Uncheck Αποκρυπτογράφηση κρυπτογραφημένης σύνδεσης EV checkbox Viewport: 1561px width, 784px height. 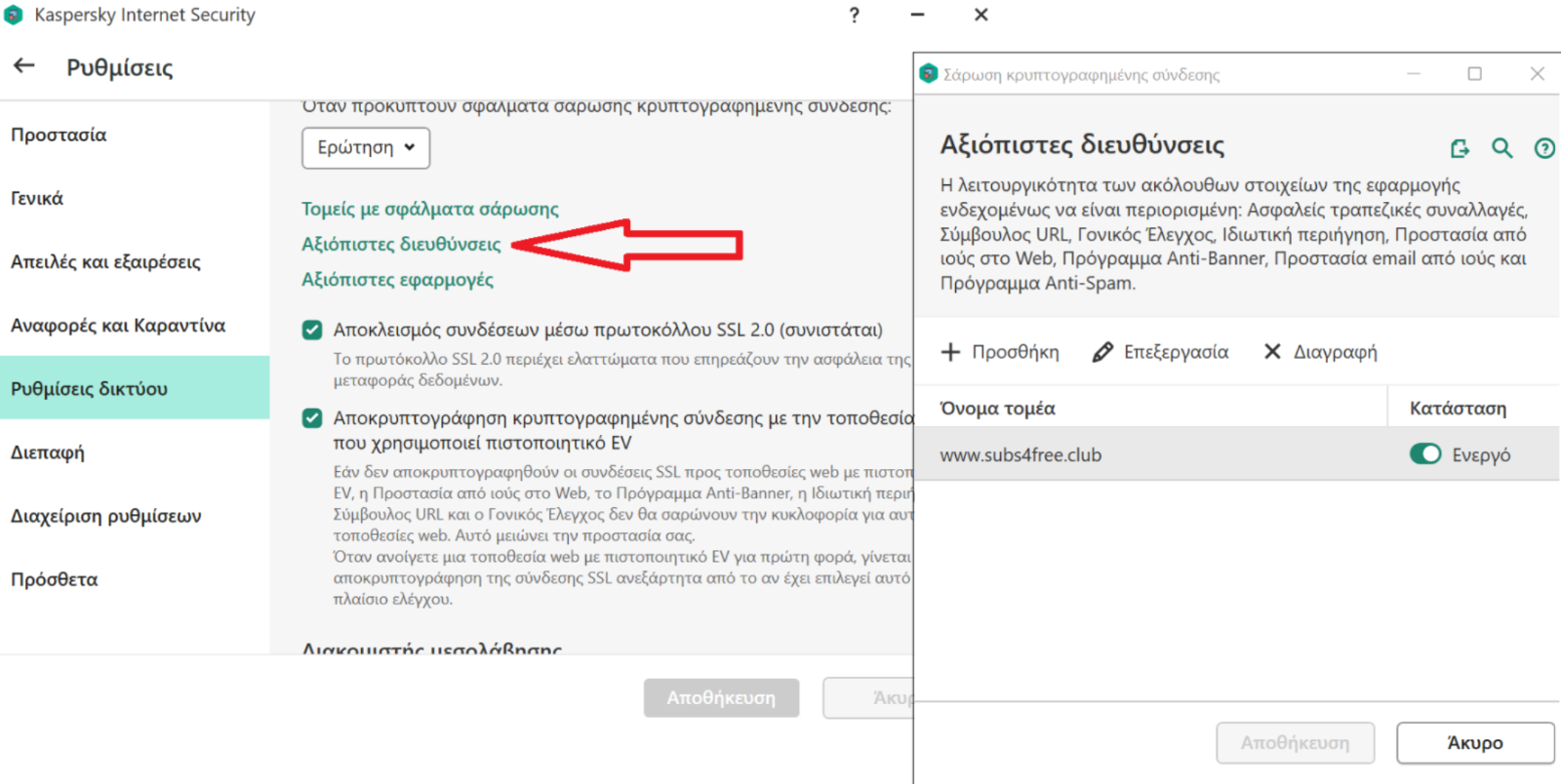[312, 418]
